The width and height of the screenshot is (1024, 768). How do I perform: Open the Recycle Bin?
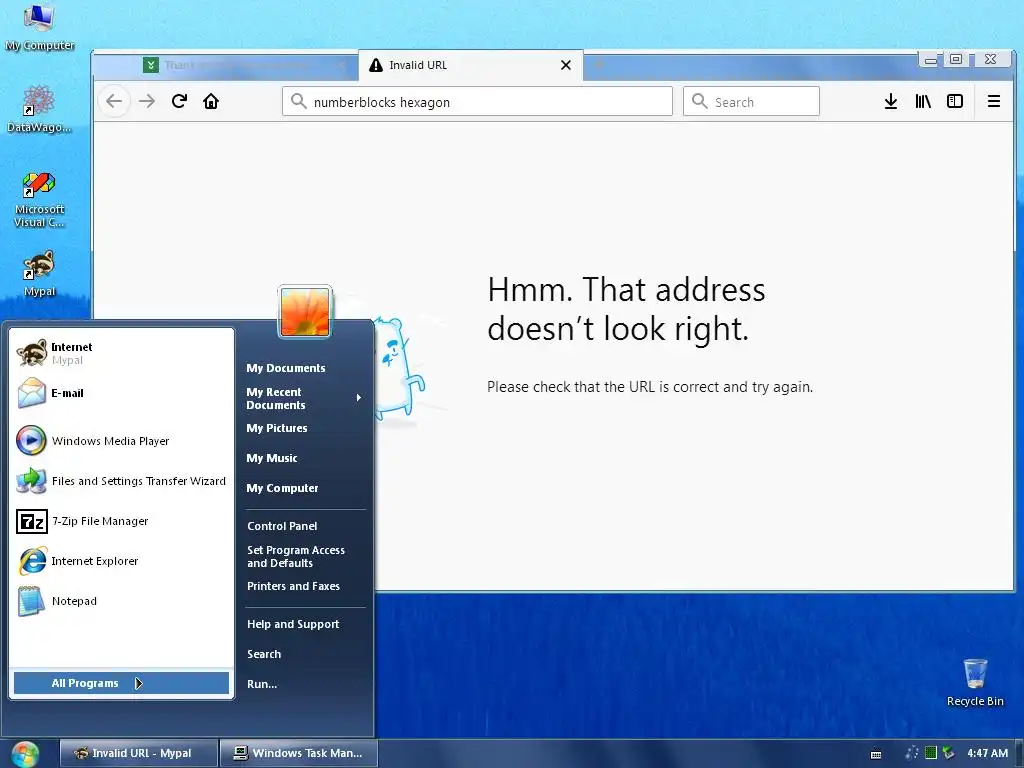[975, 683]
